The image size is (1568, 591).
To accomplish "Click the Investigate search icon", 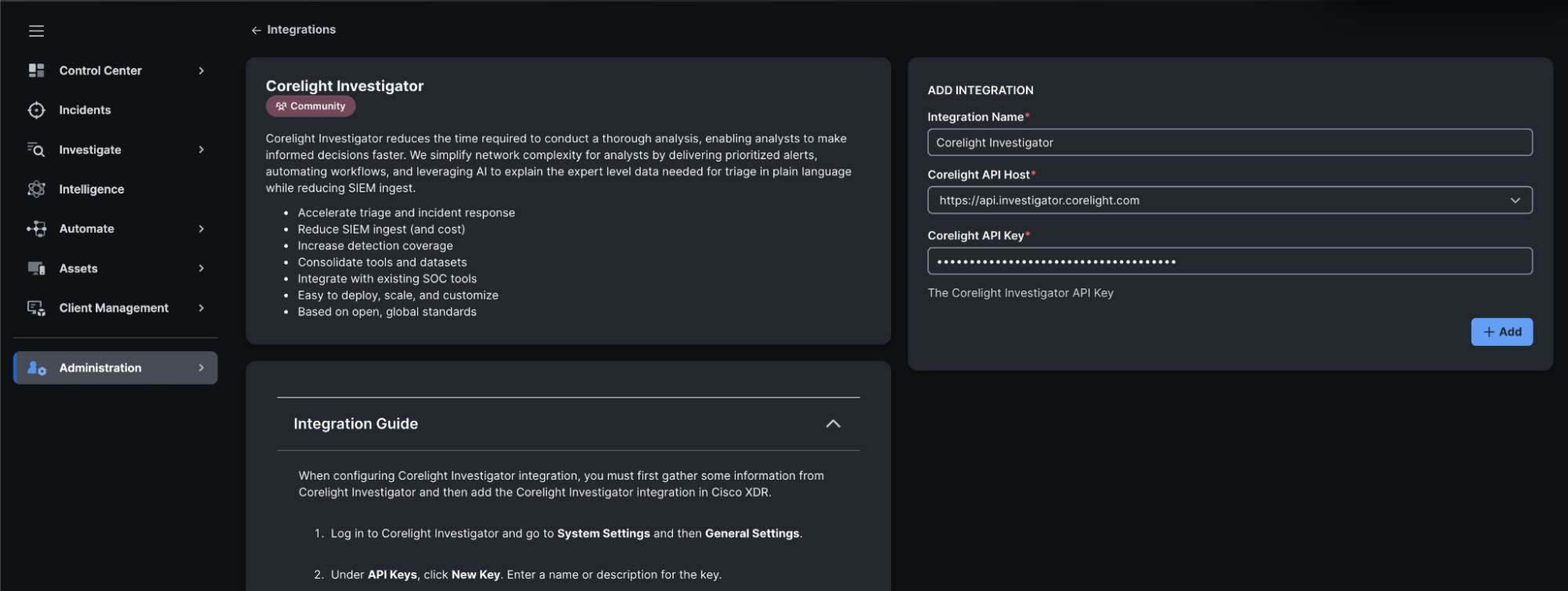I will click(x=36, y=150).
